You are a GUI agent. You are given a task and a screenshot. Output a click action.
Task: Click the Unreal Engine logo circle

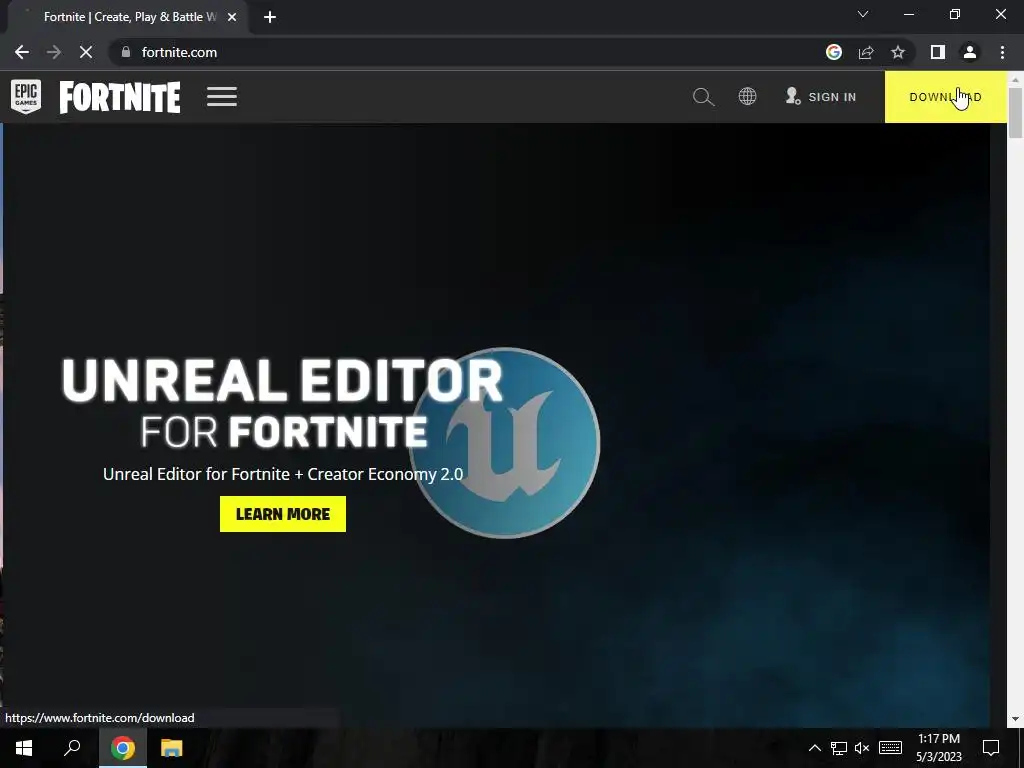tap(504, 443)
